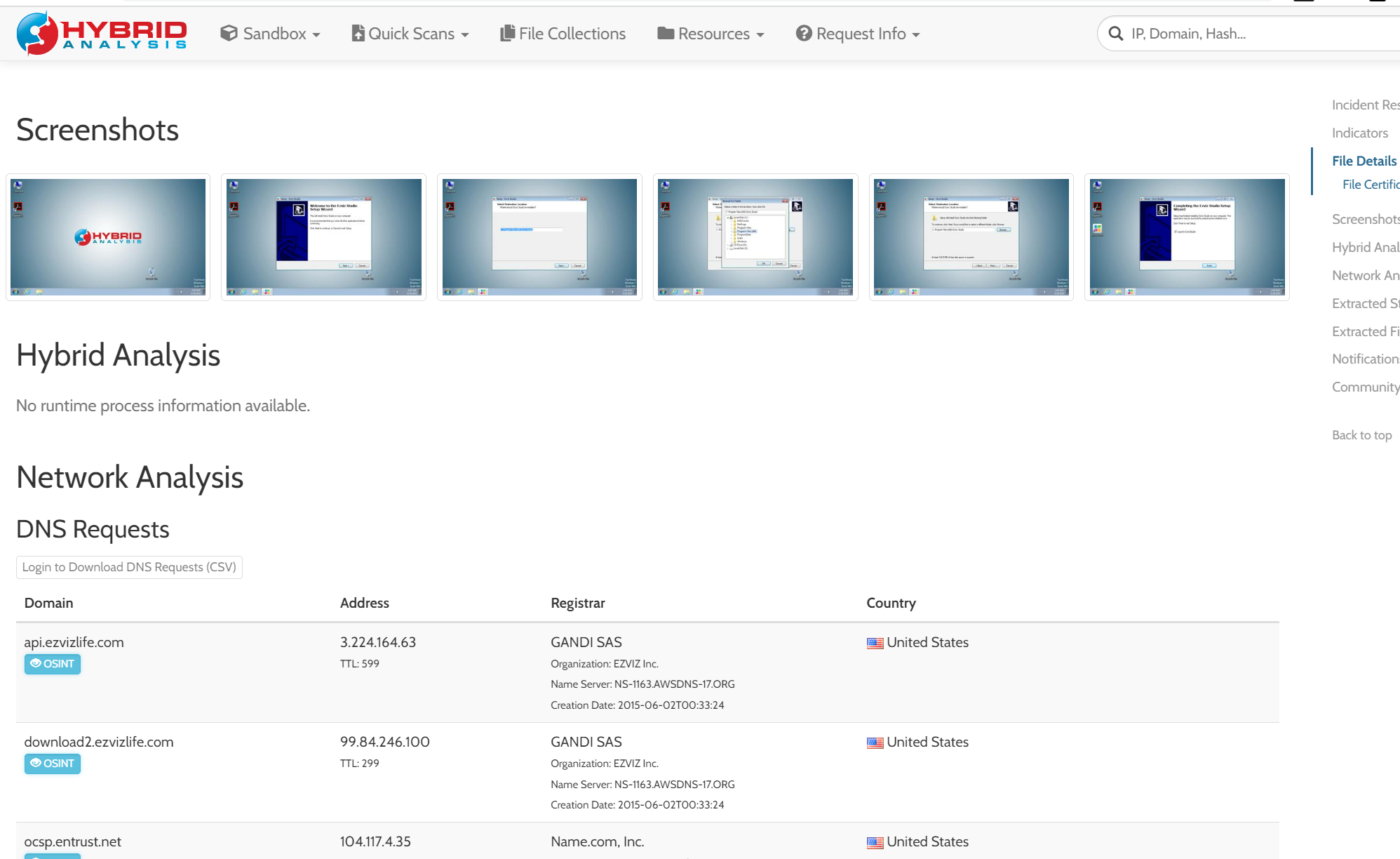Click the Quick Scans file icon

coord(358,33)
